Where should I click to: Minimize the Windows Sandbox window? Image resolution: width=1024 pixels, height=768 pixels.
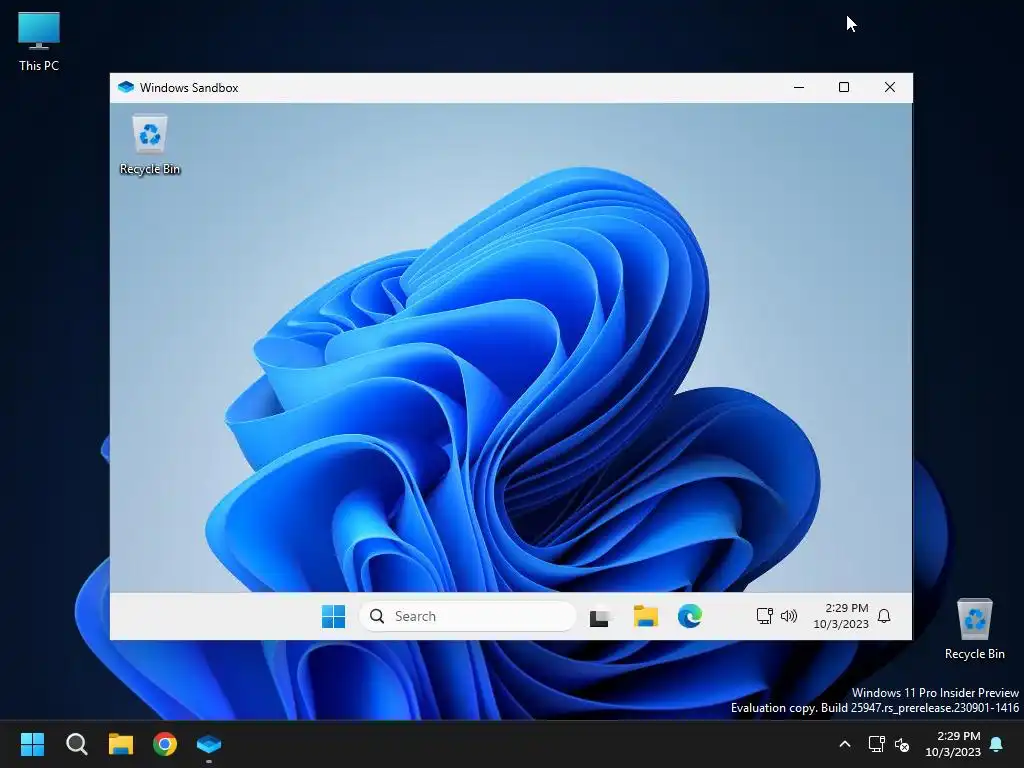pyautogui.click(x=799, y=88)
